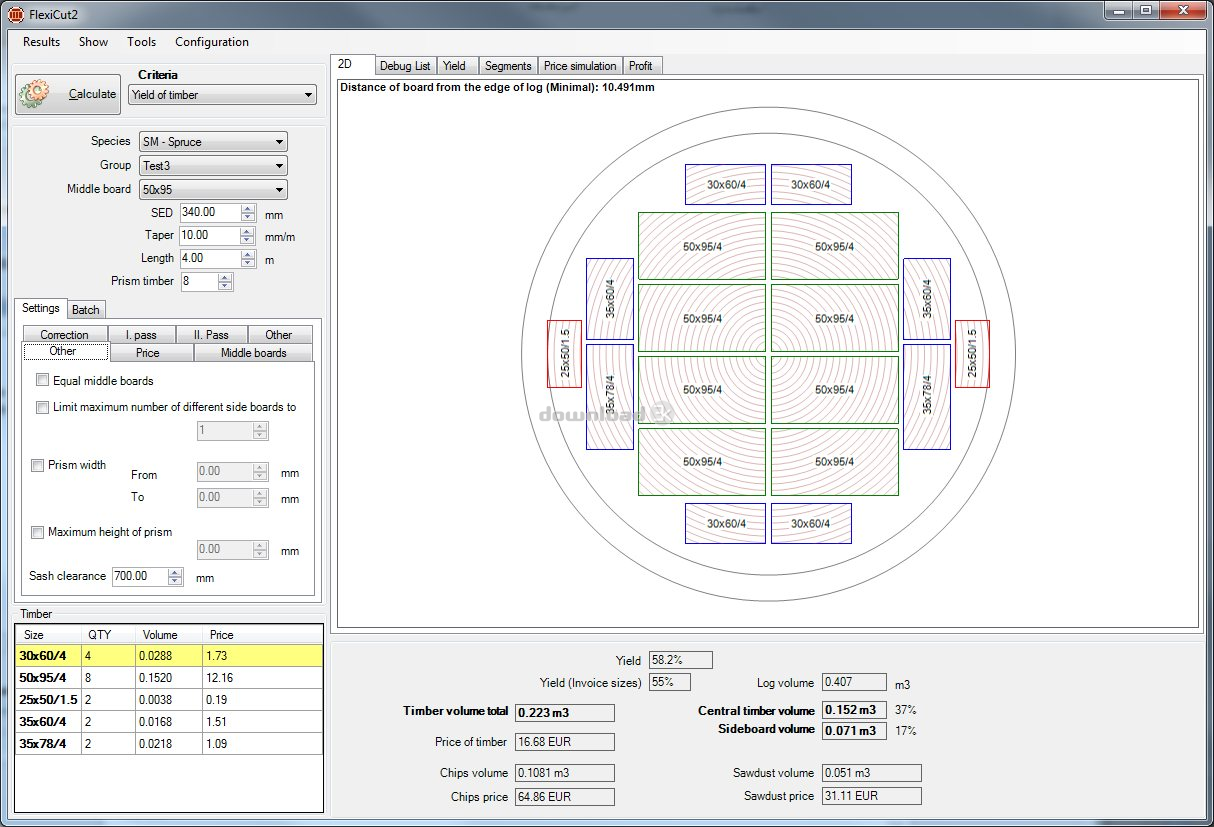Enable the Equal middle boards checkbox
Image resolution: width=1214 pixels, height=827 pixels.
pyautogui.click(x=42, y=380)
